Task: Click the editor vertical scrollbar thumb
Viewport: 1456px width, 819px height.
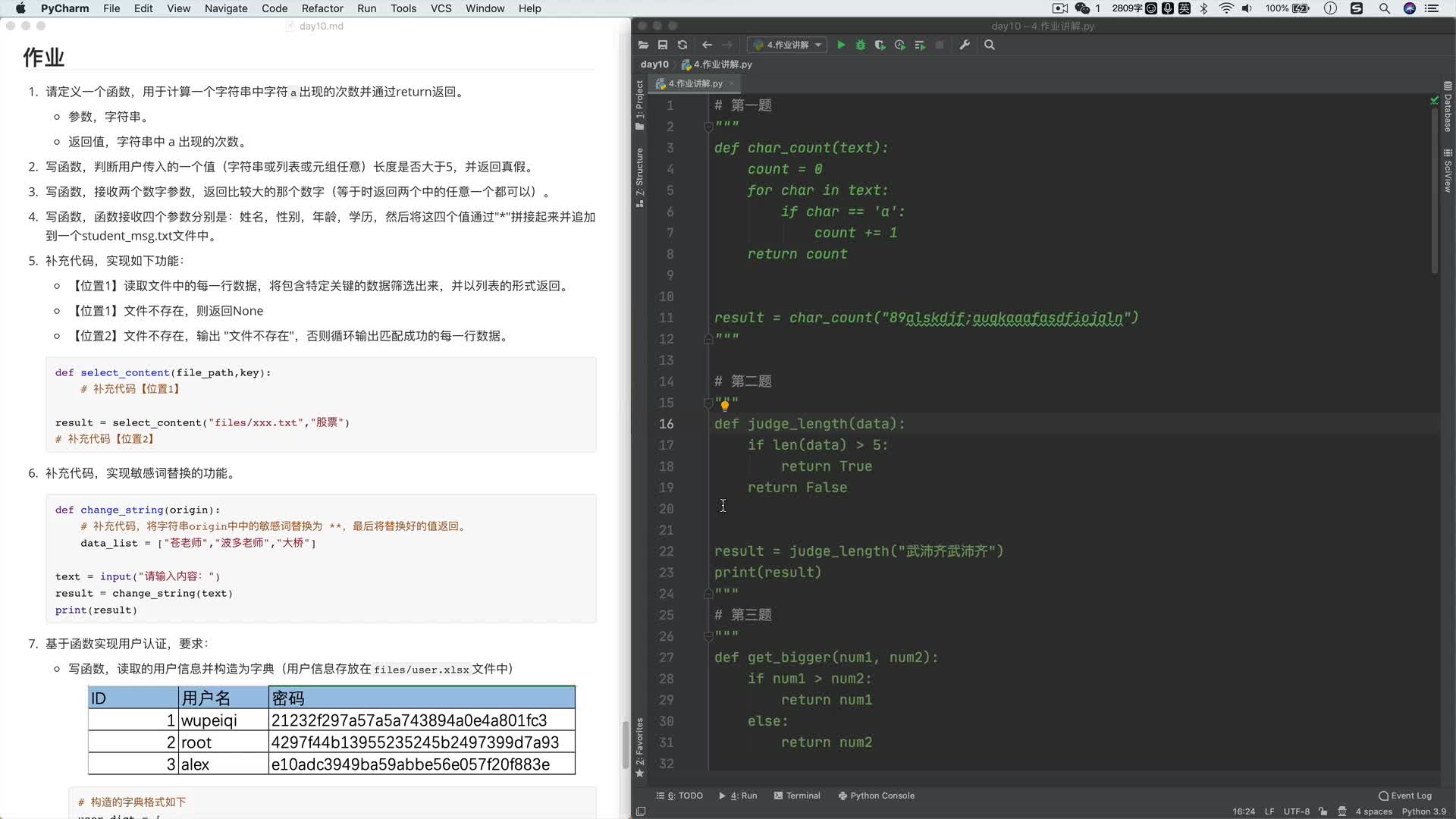Action: tap(1435, 190)
